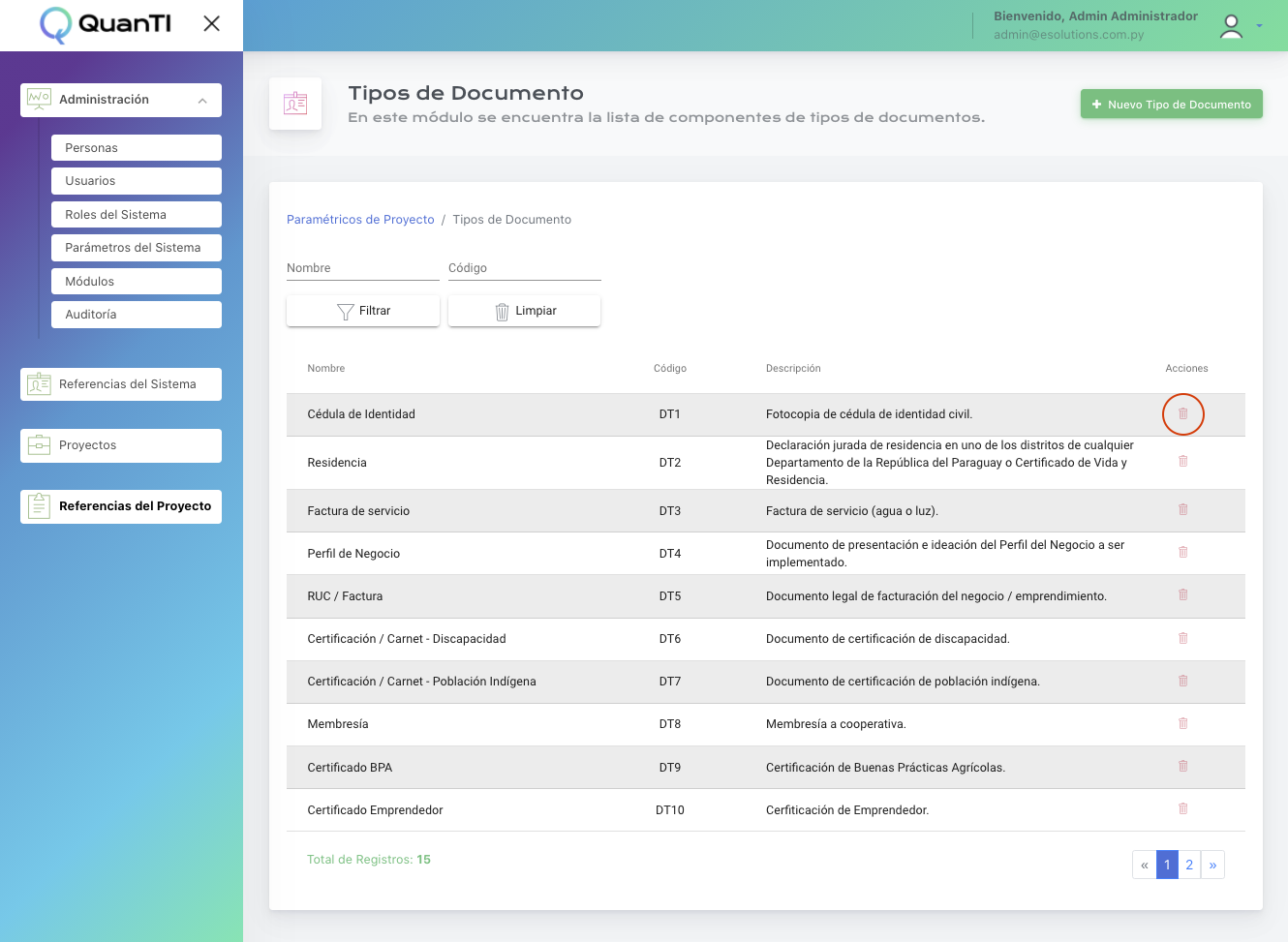Open the Referencias del Sistema menu
1288x942 pixels.
(x=121, y=384)
